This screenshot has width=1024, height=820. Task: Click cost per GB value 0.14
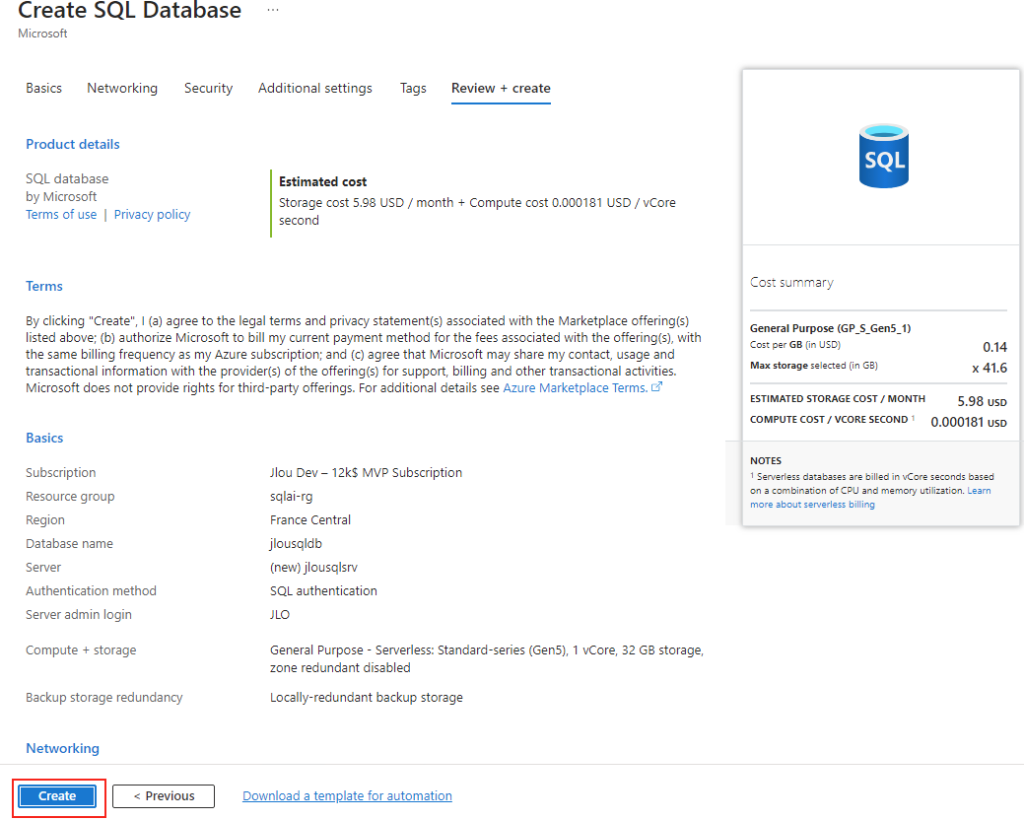(995, 347)
